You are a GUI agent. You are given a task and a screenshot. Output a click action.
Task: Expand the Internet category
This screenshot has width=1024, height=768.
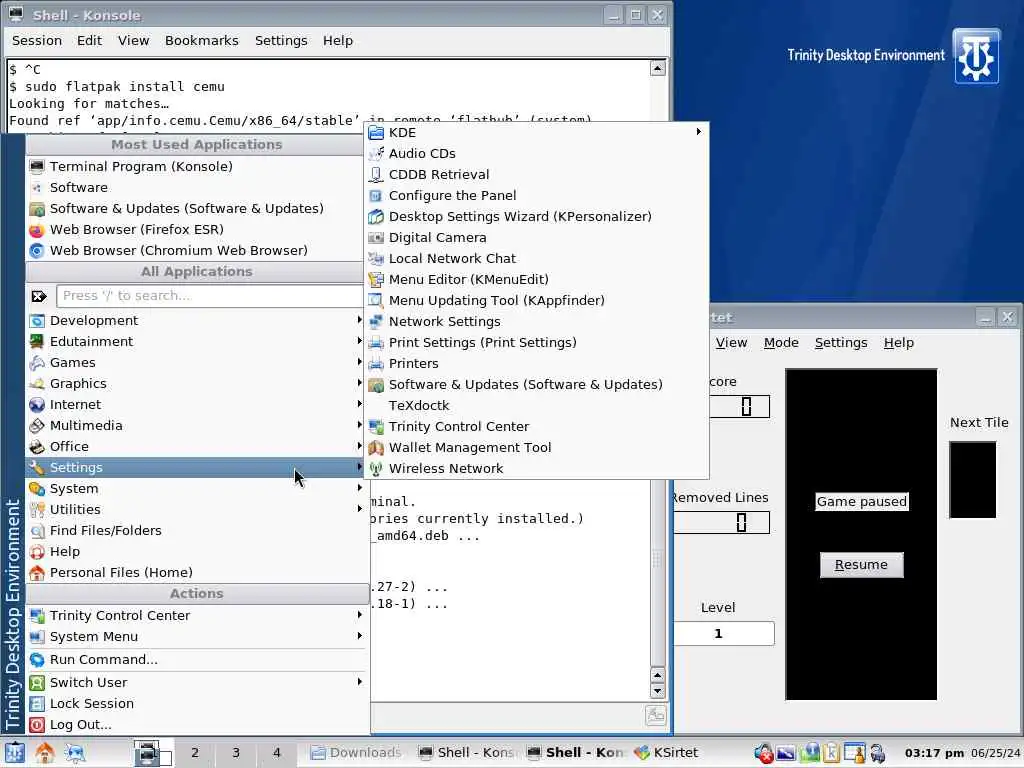[x=196, y=404]
